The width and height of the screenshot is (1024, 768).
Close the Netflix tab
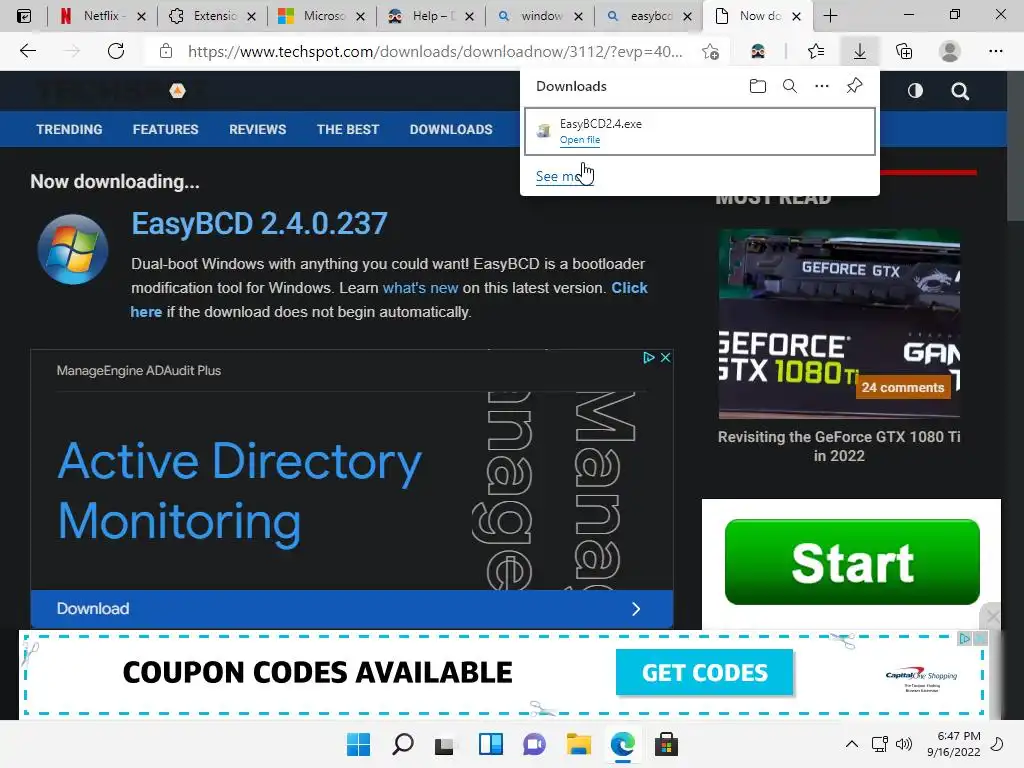coord(141,16)
